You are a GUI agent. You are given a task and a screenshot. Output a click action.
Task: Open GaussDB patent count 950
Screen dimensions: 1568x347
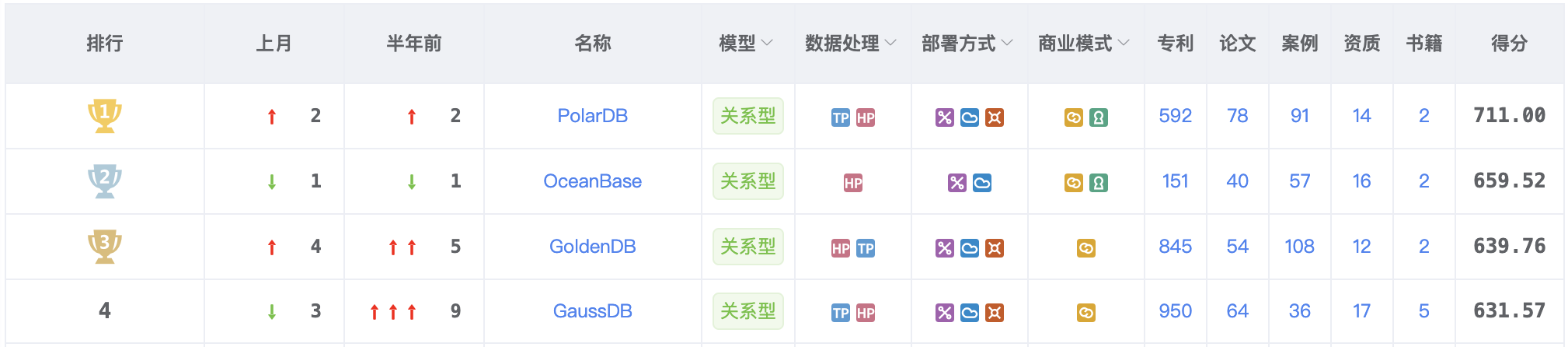pyautogui.click(x=1175, y=311)
